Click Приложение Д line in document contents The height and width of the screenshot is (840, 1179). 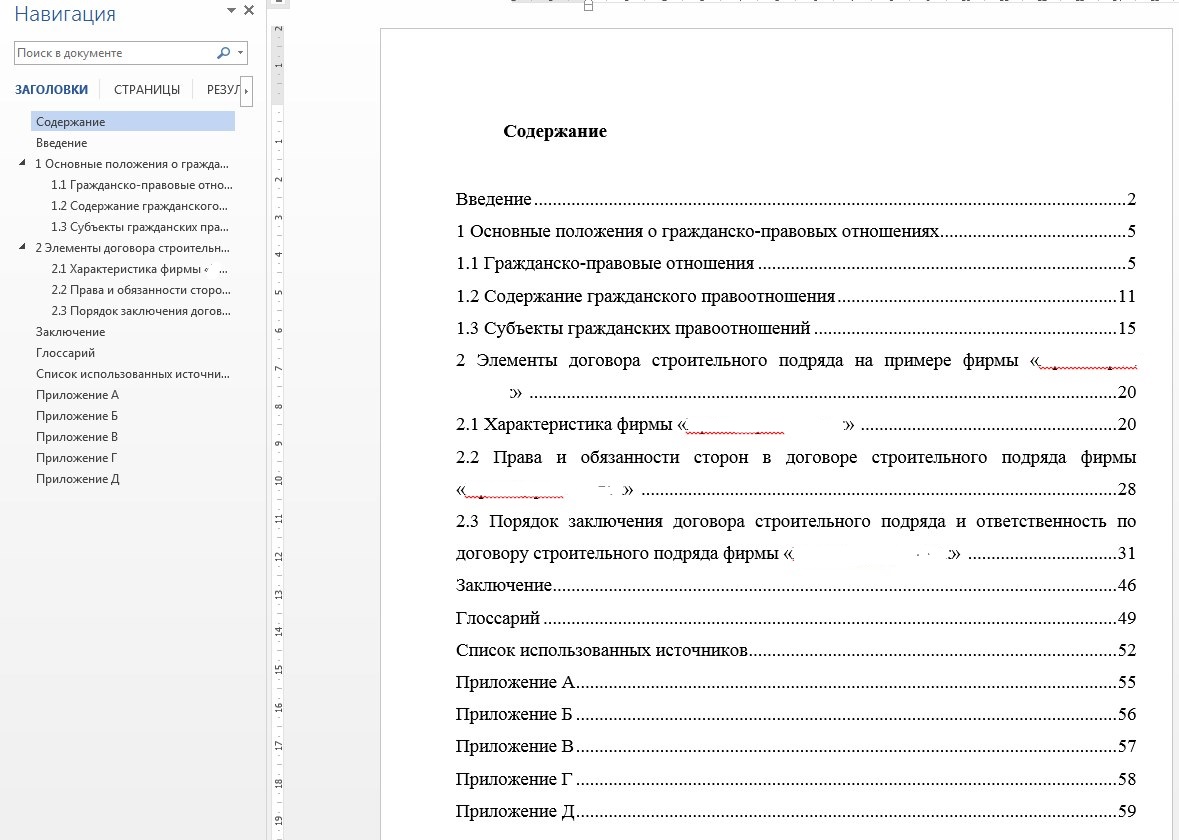(x=796, y=811)
